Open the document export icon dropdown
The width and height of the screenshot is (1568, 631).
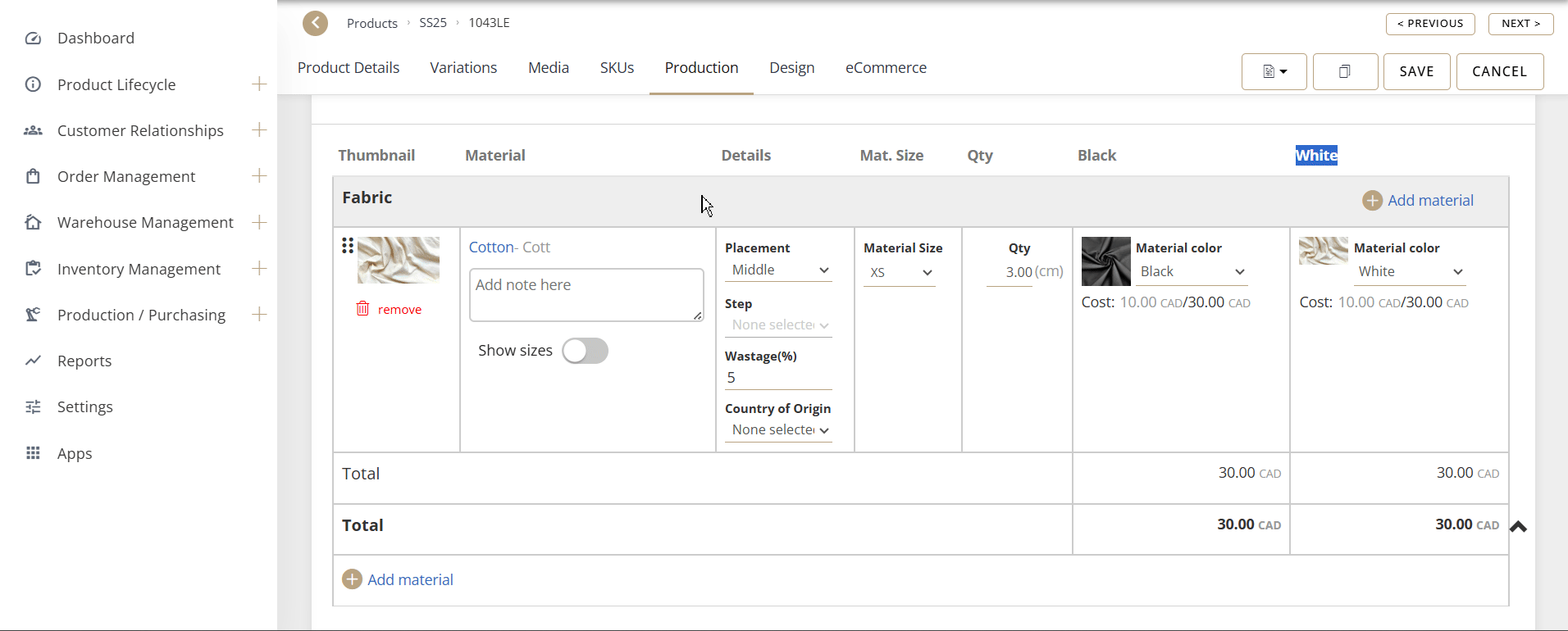[1274, 71]
